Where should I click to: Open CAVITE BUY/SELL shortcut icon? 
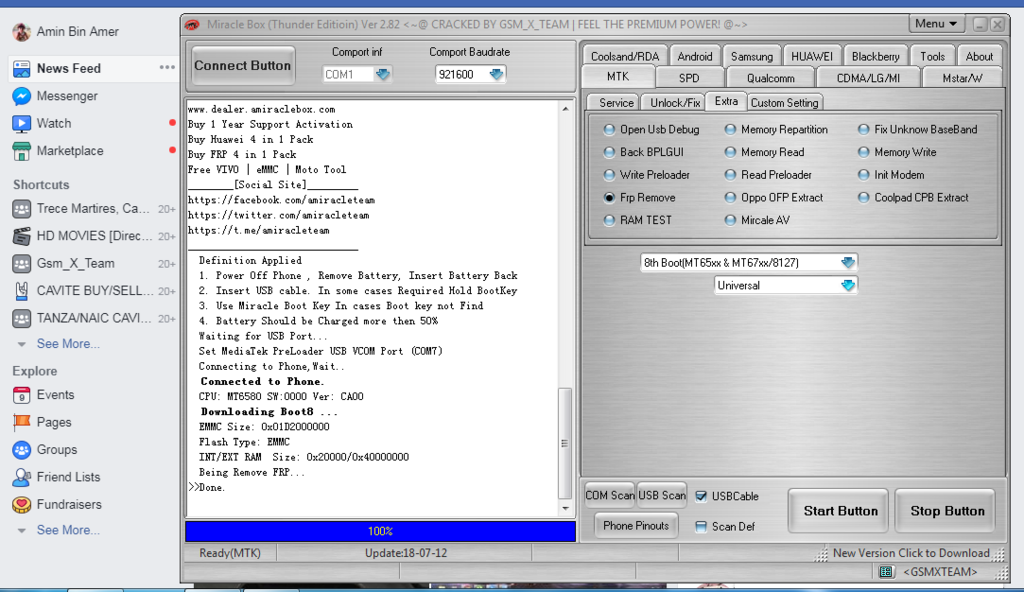pyautogui.click(x=22, y=291)
